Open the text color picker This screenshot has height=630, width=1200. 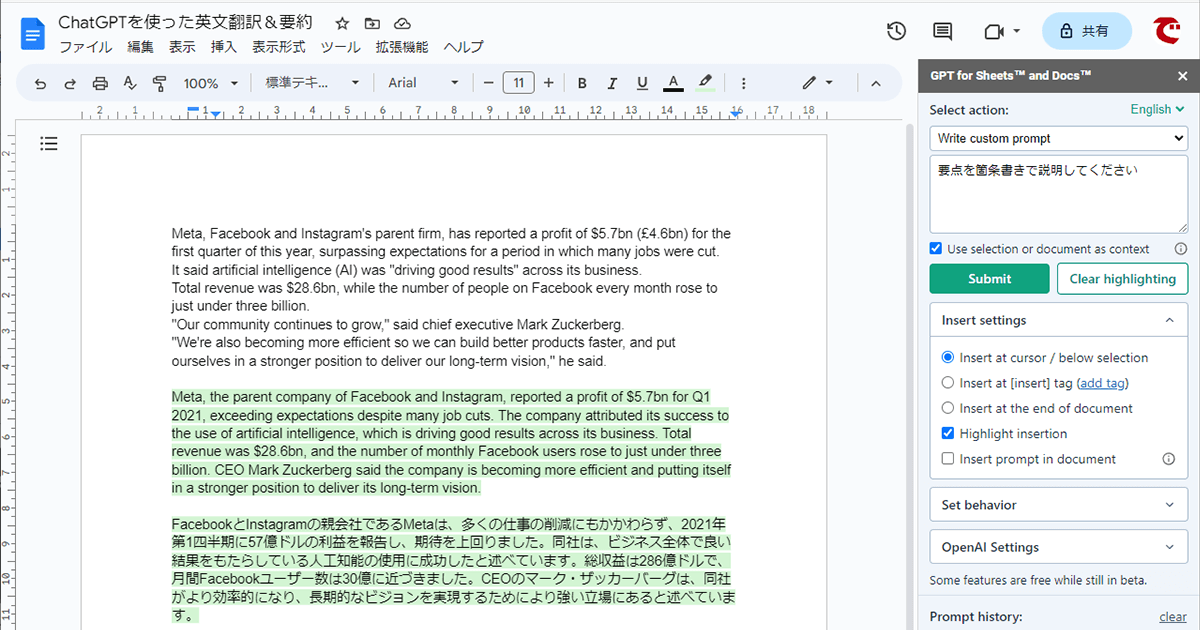click(x=673, y=84)
